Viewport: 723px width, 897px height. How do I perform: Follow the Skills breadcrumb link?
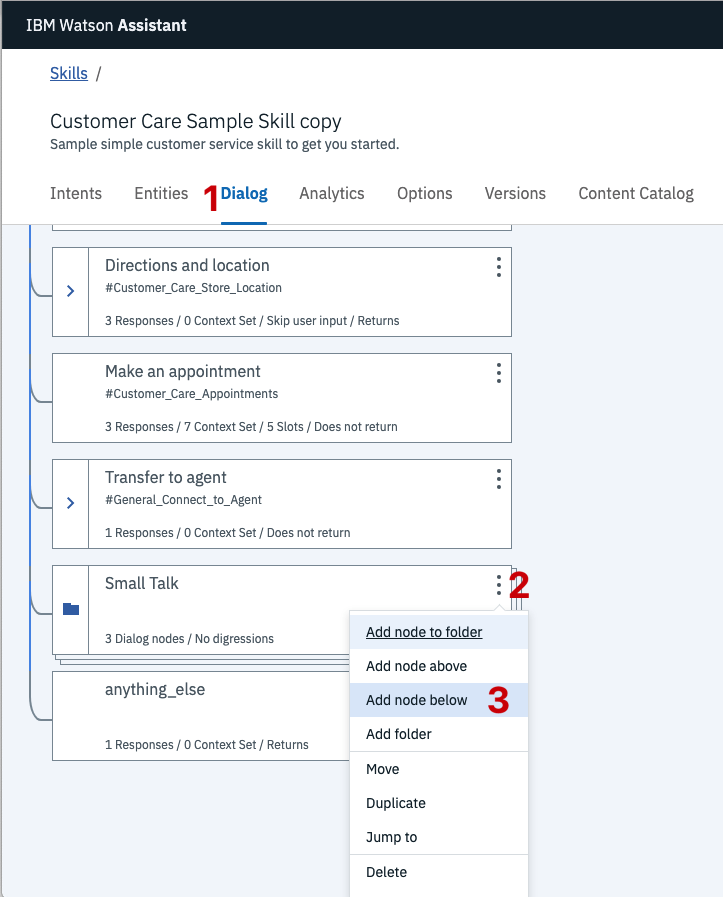click(69, 73)
